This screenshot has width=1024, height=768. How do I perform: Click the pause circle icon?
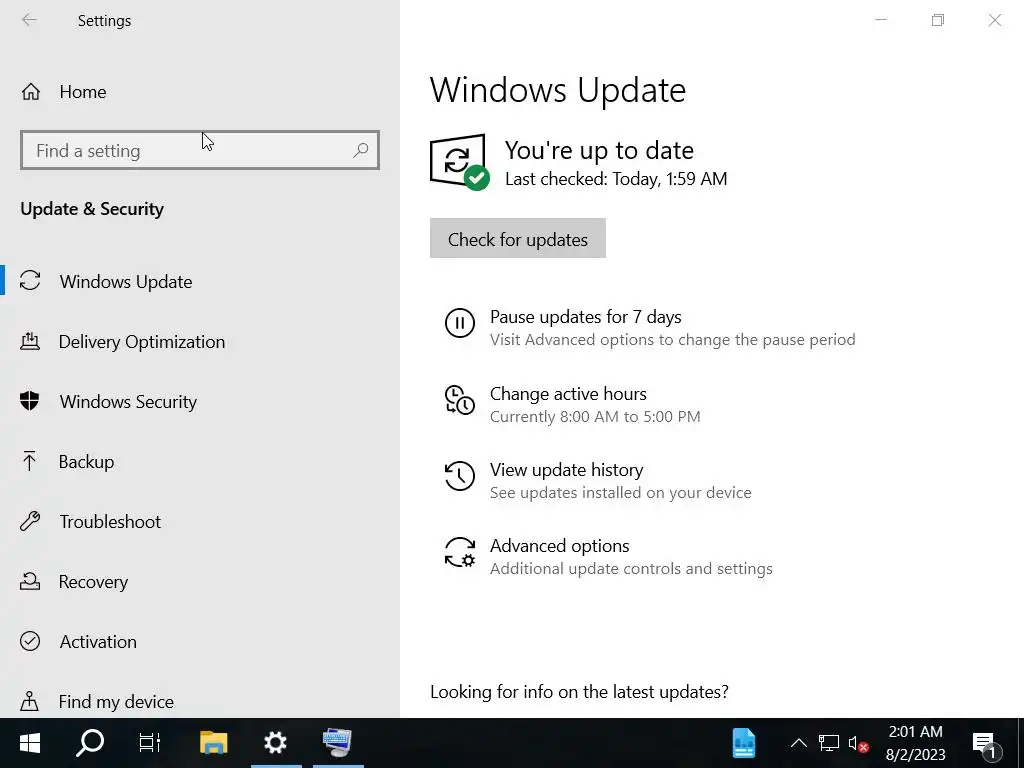pyautogui.click(x=460, y=323)
